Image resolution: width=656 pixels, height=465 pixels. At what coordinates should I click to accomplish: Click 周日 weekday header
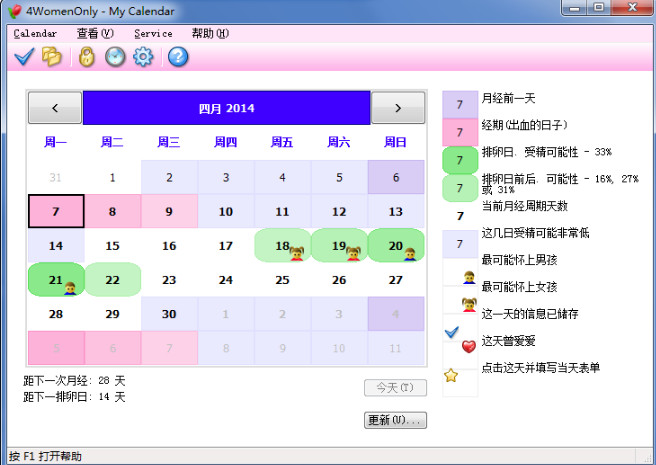point(395,142)
